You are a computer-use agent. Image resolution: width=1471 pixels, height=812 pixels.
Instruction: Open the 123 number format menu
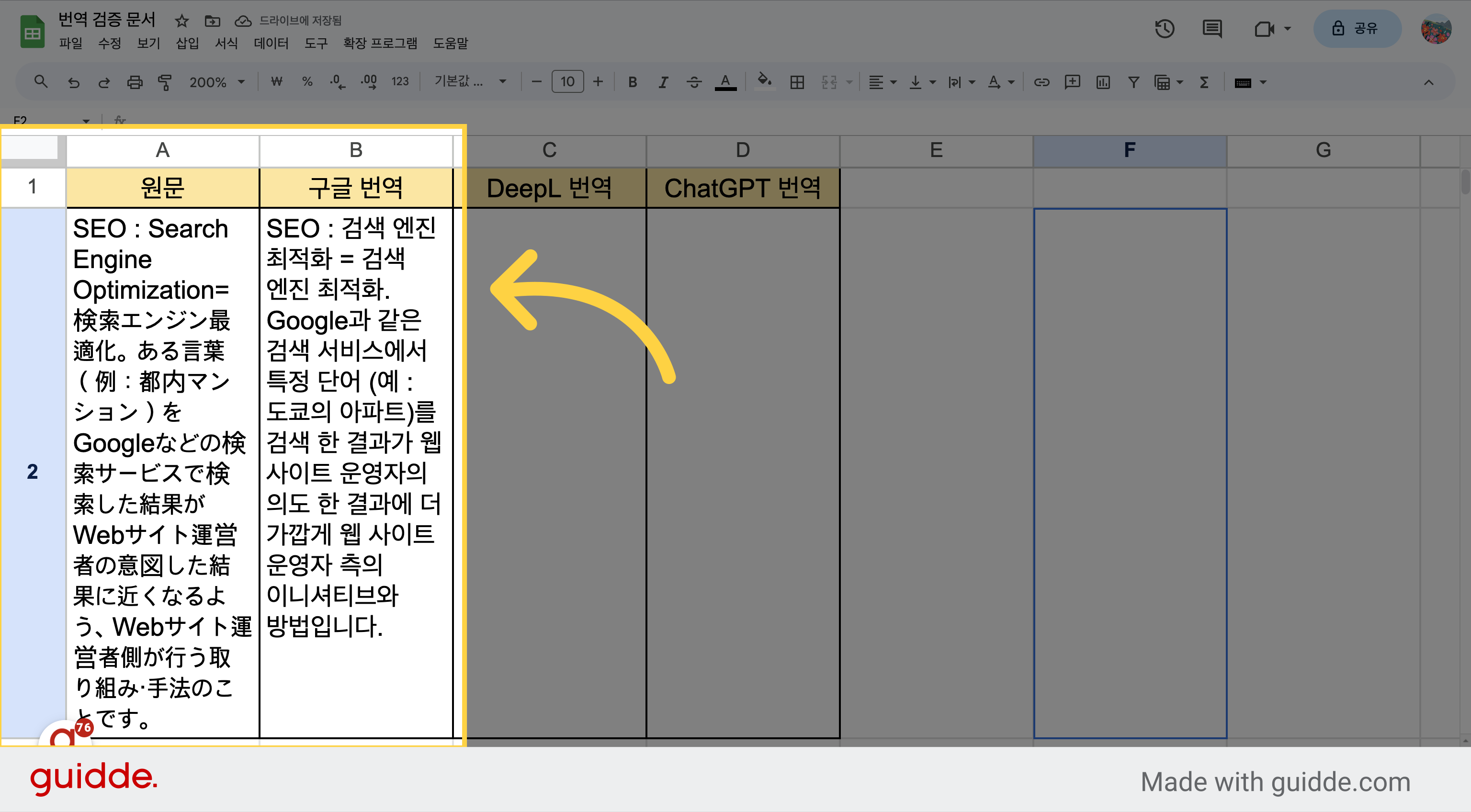tap(400, 82)
